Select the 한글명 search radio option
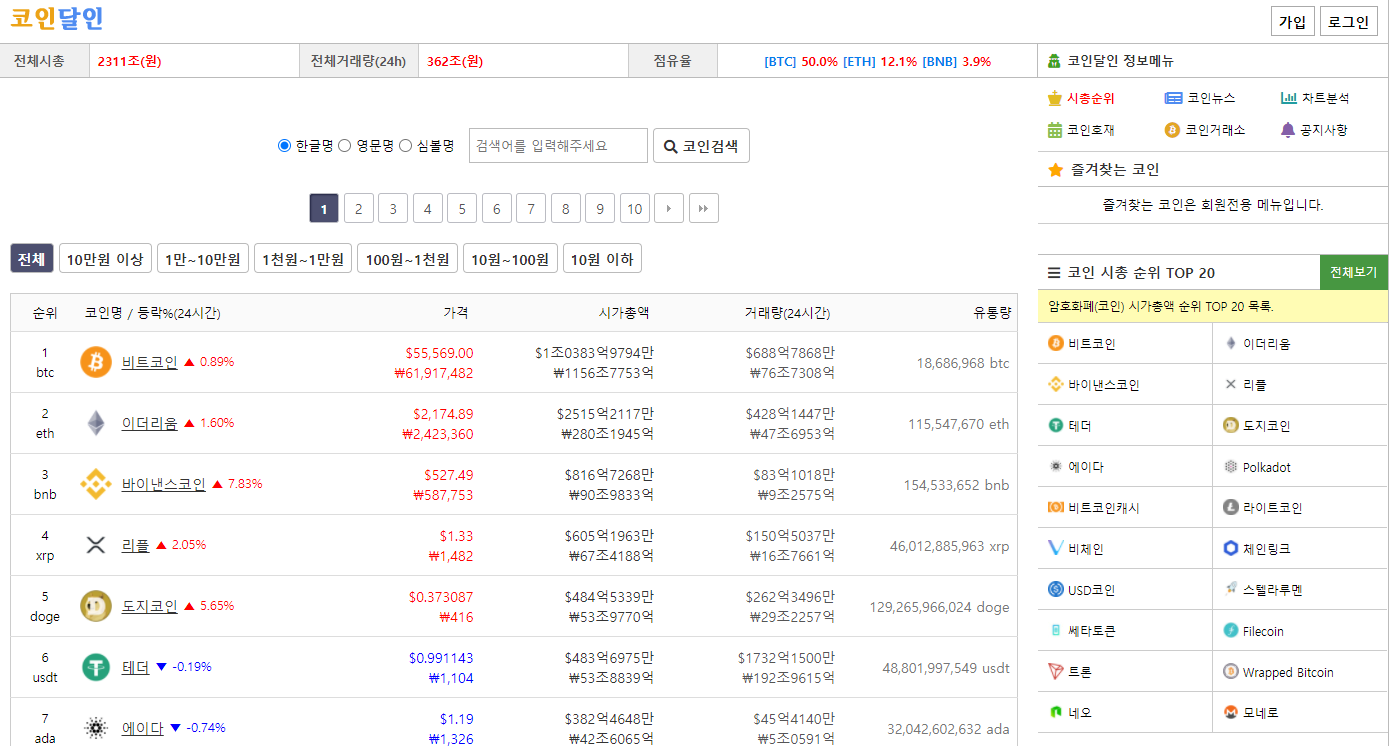 point(284,146)
